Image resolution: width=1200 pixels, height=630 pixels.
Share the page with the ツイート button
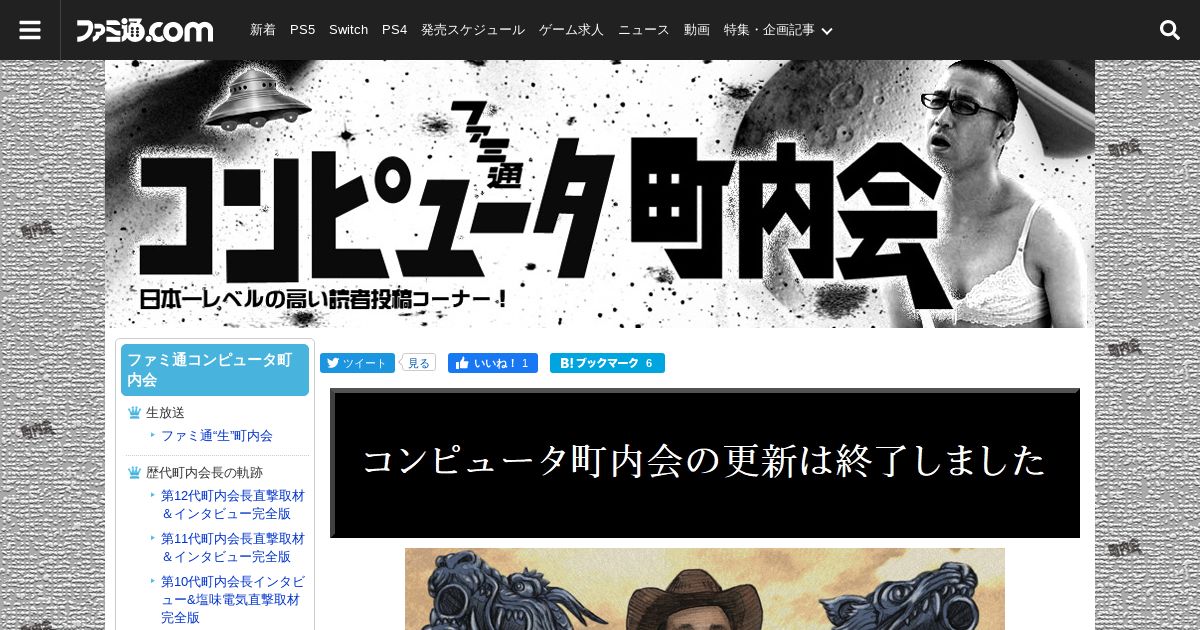point(357,363)
